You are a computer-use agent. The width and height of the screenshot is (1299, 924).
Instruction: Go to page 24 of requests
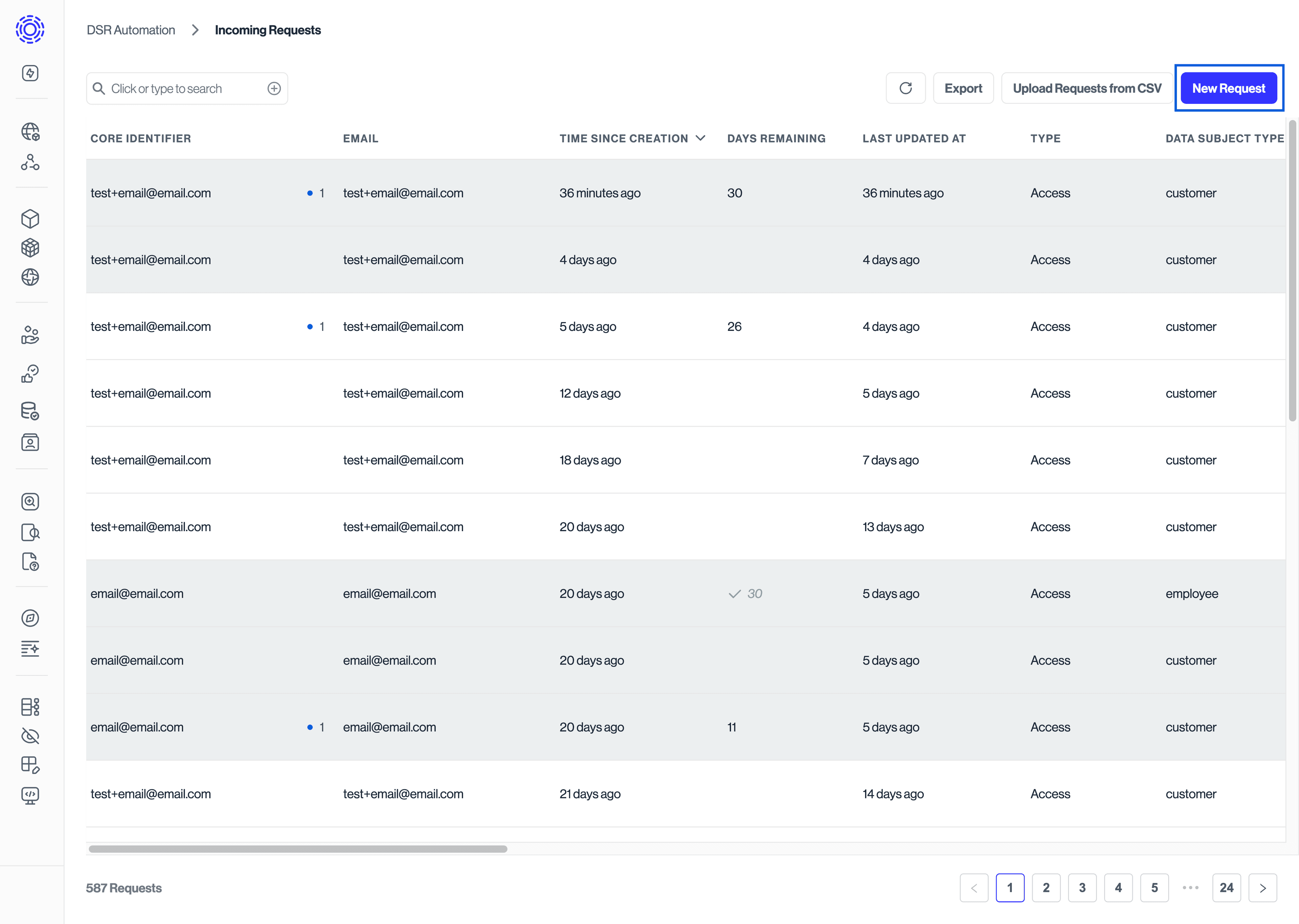(1227, 887)
